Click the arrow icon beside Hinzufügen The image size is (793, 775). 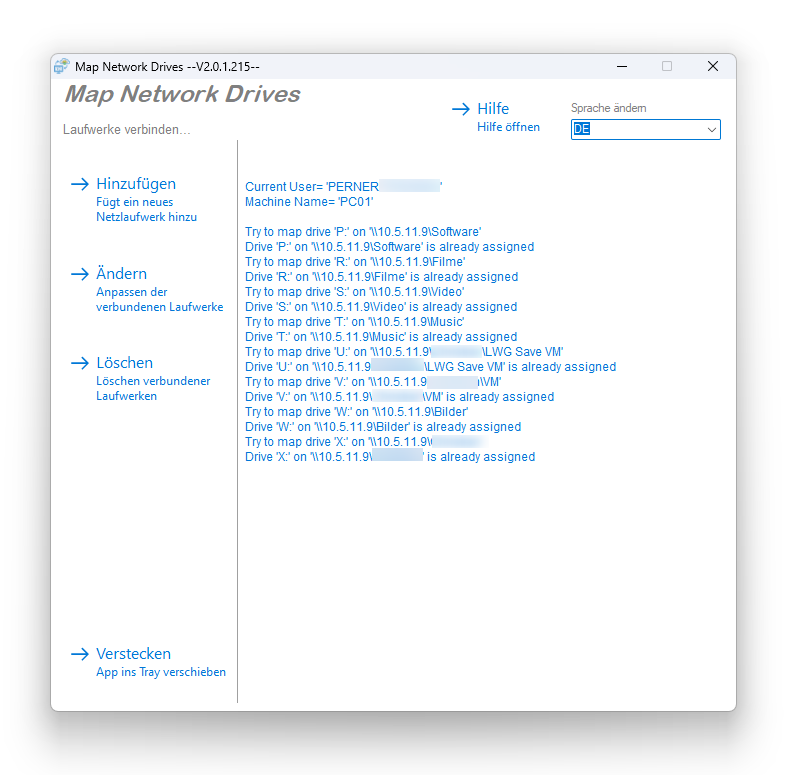click(x=80, y=184)
